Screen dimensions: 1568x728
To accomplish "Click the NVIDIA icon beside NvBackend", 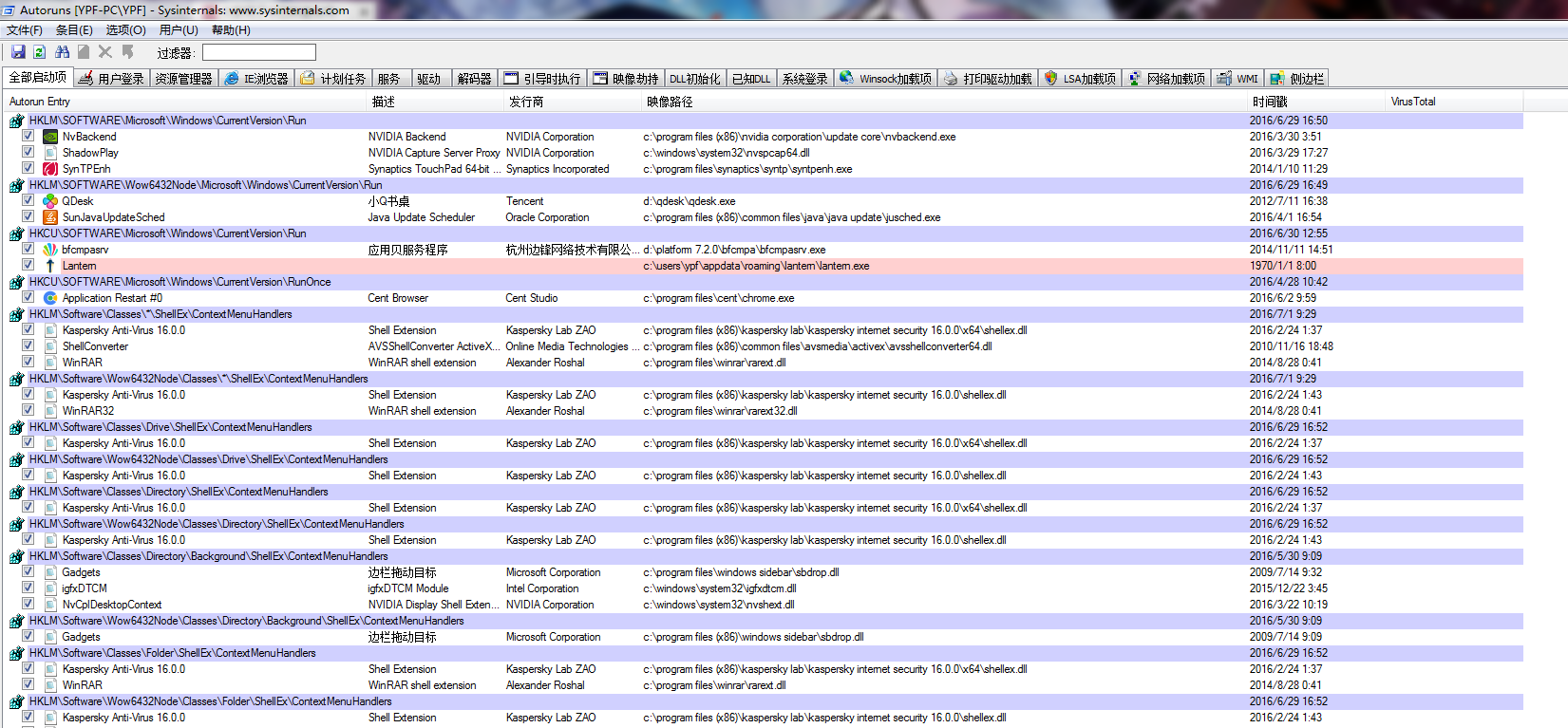I will 50,137.
